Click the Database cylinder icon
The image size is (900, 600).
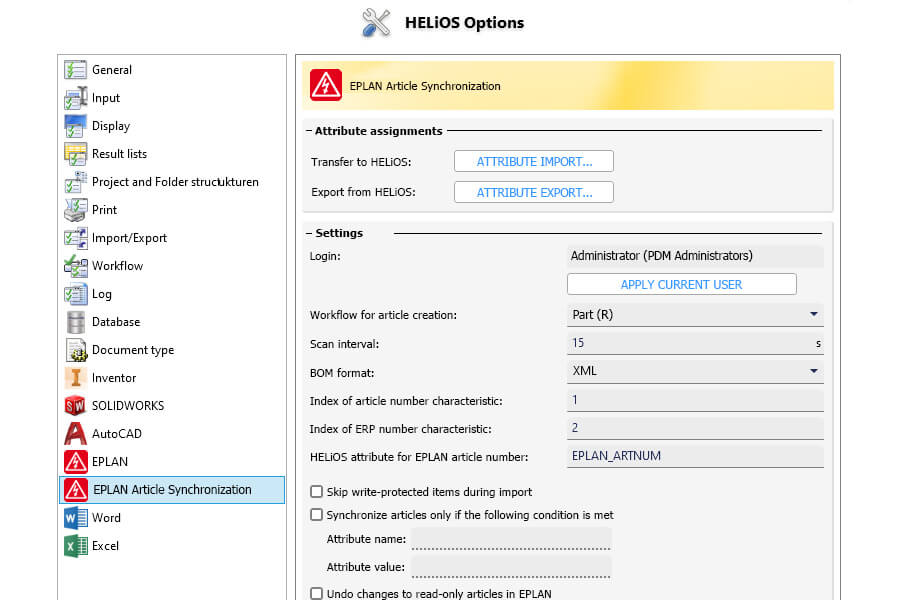pyautogui.click(x=75, y=322)
